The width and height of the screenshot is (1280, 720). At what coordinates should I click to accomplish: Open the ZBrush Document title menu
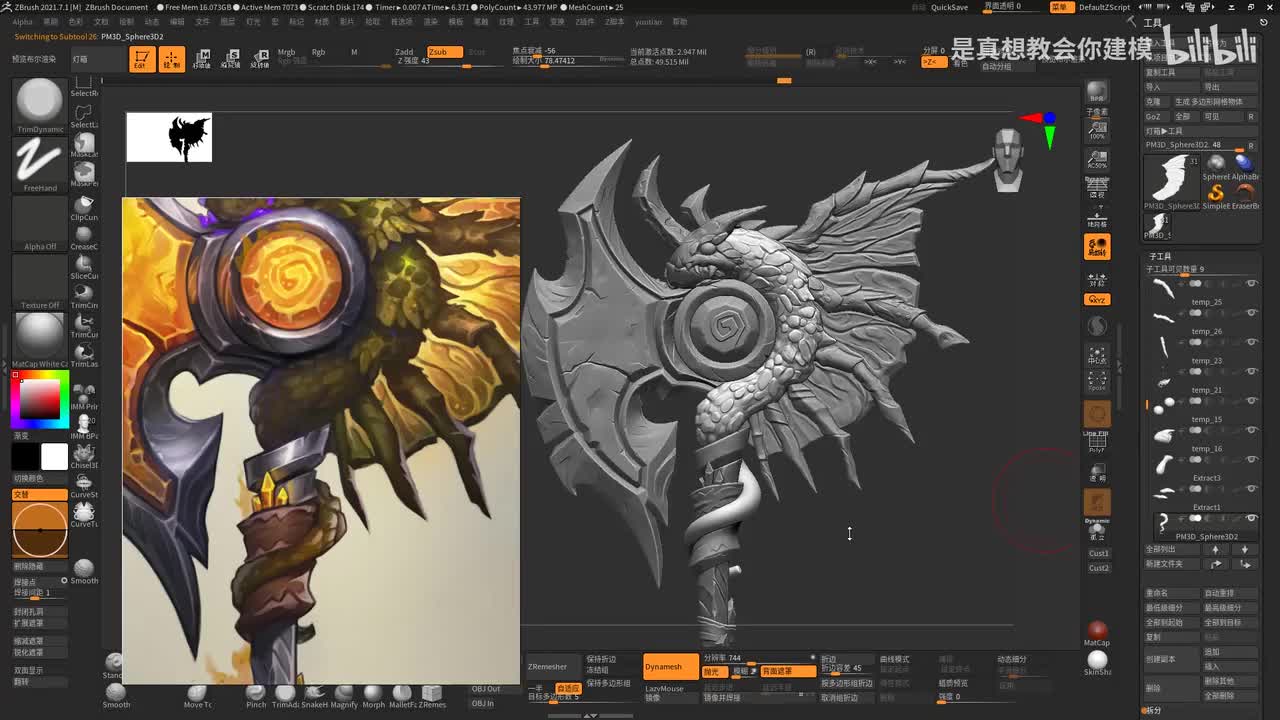point(116,7)
